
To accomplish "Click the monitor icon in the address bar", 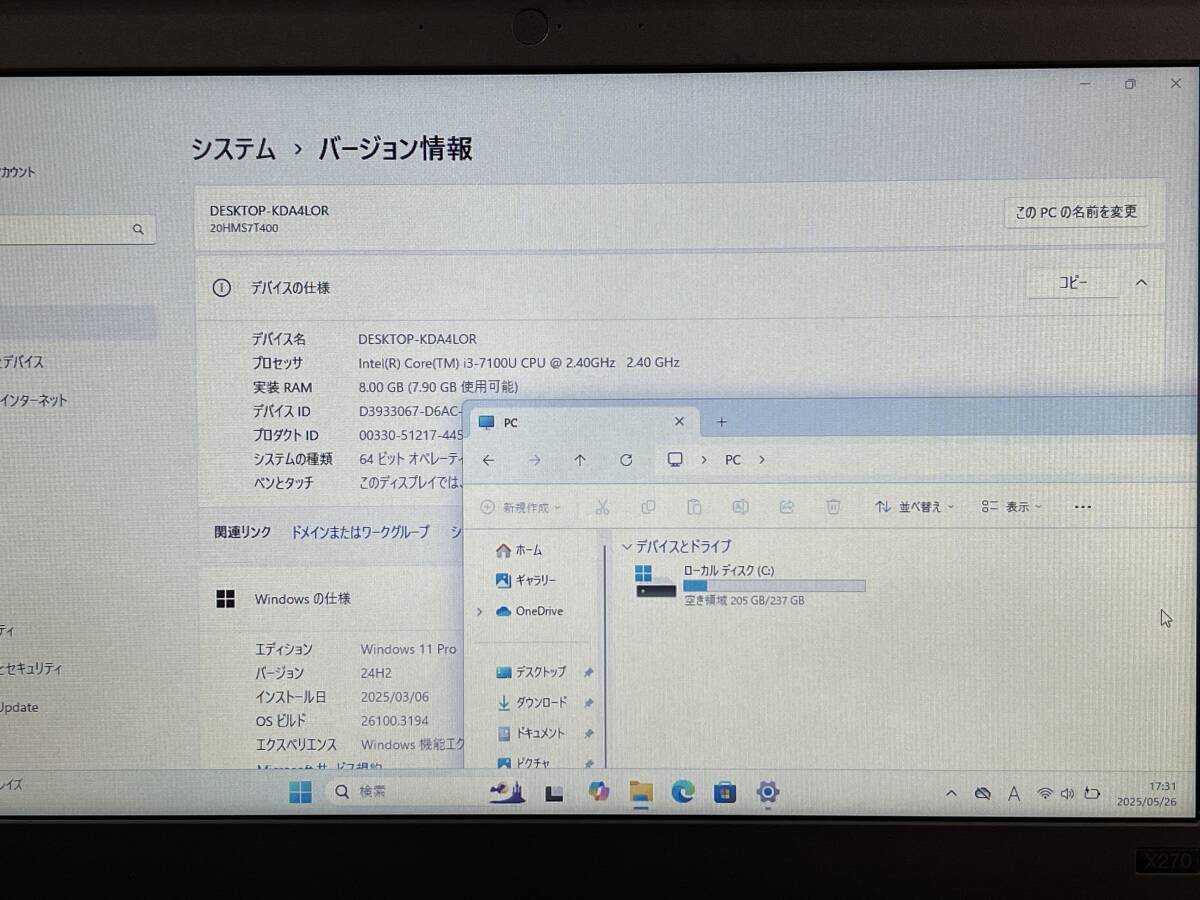I will [x=675, y=459].
